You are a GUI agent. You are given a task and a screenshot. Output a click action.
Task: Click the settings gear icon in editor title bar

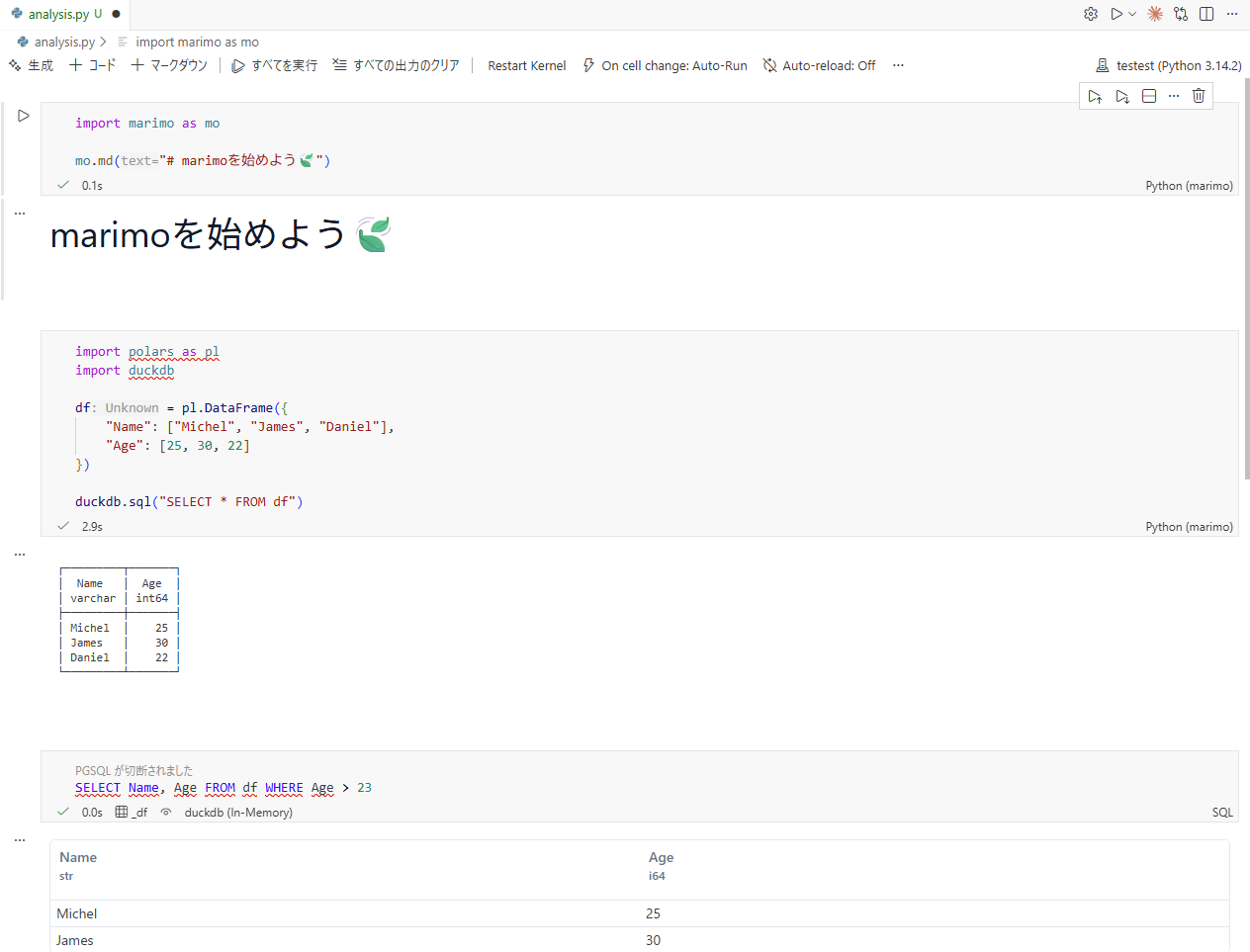[1091, 14]
